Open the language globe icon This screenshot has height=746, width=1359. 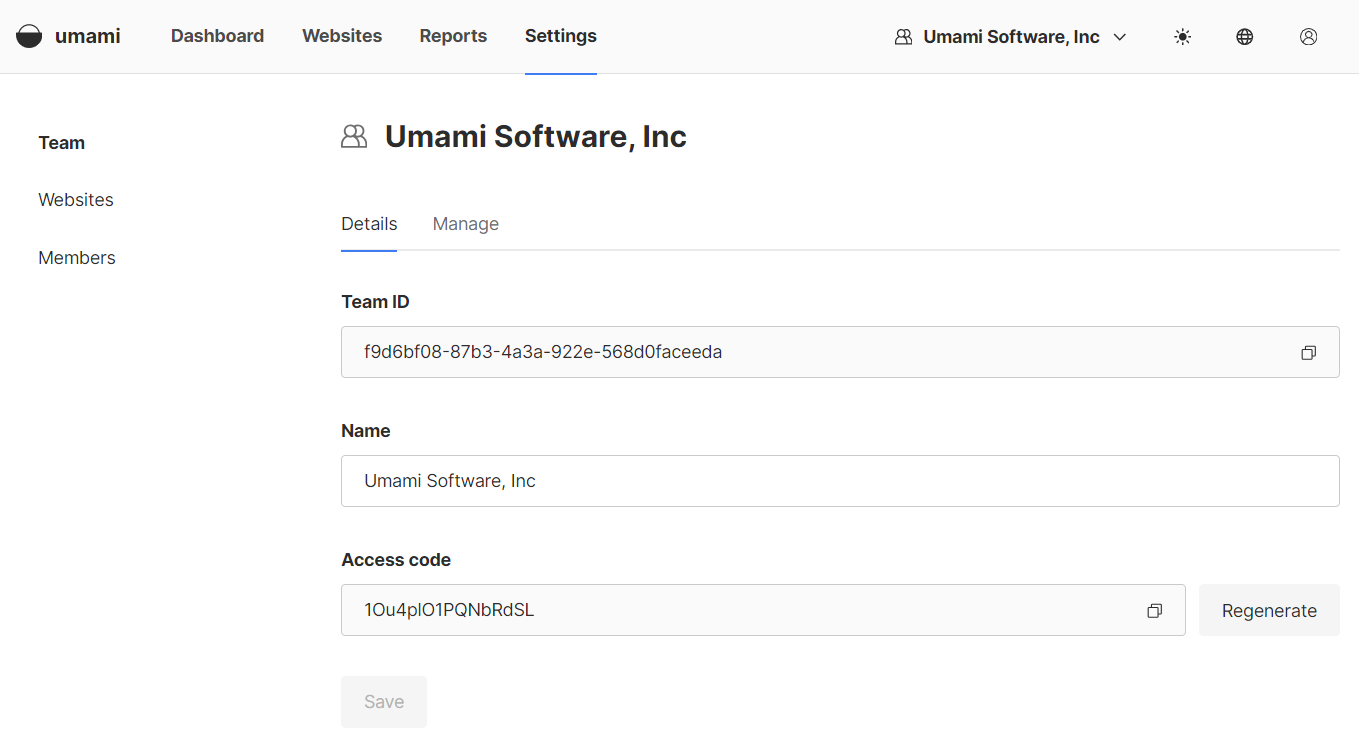pyautogui.click(x=1245, y=37)
